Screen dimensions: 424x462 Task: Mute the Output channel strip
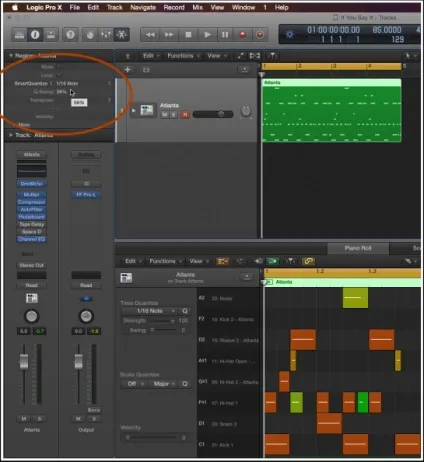(78, 419)
